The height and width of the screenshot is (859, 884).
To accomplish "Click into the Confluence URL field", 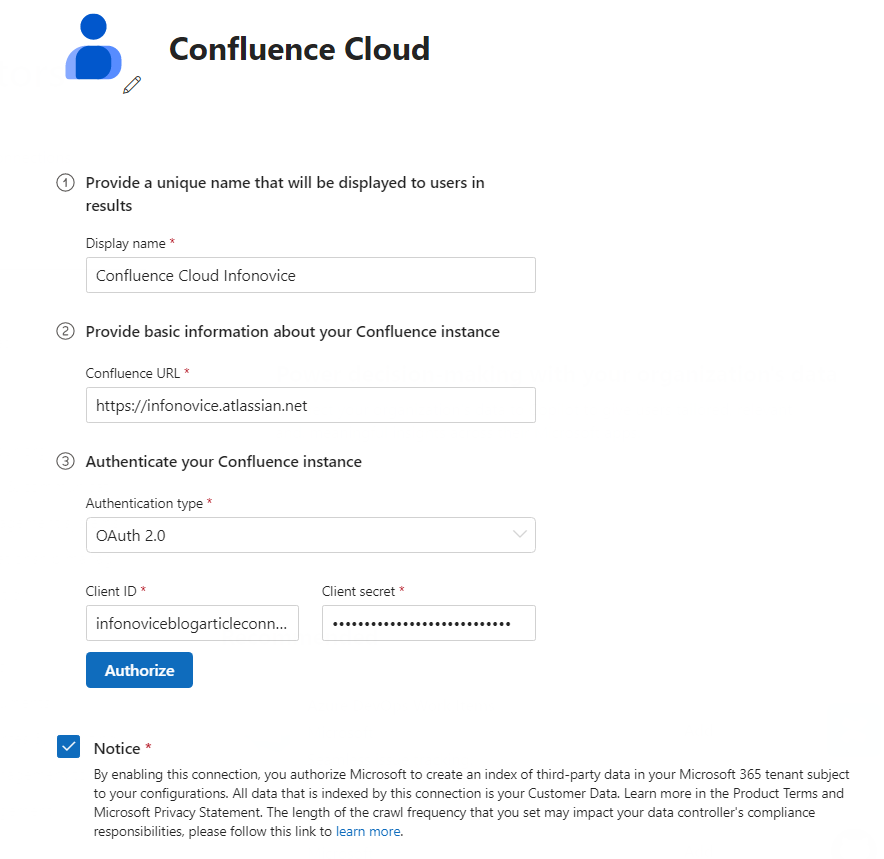I will pyautogui.click(x=310, y=405).
